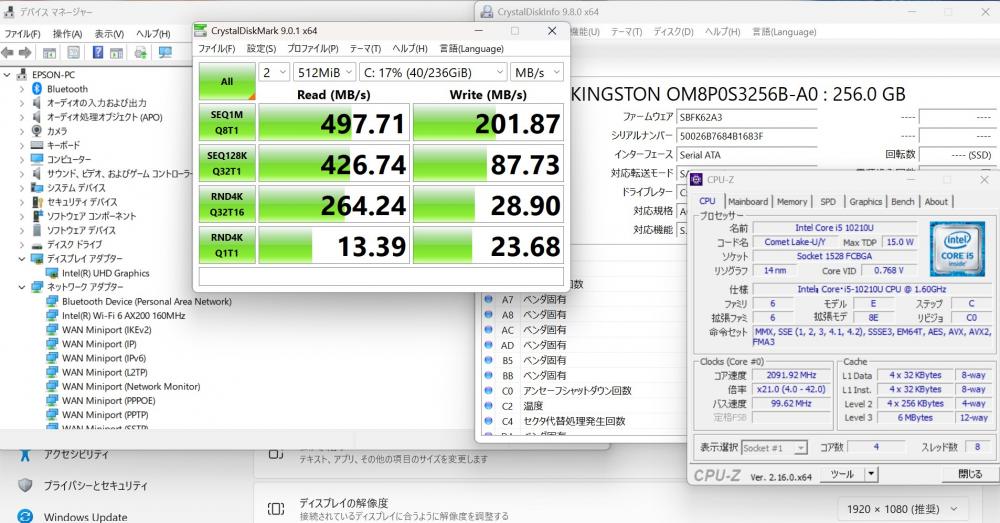Switch to the SPD tab in CPU-Z
The width and height of the screenshot is (1000, 523).
coord(828,202)
